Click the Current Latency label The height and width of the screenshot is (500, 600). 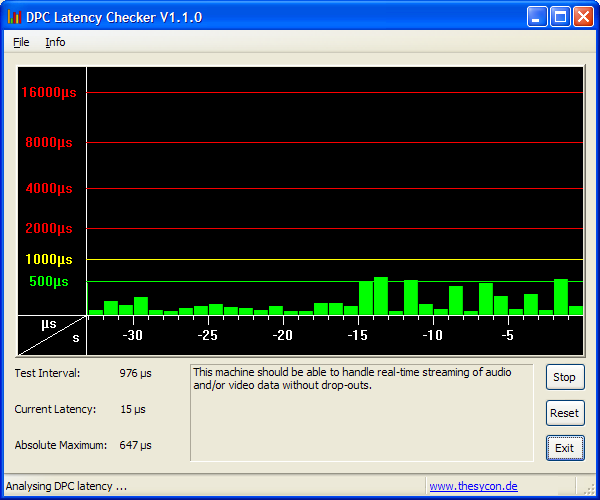(55, 409)
